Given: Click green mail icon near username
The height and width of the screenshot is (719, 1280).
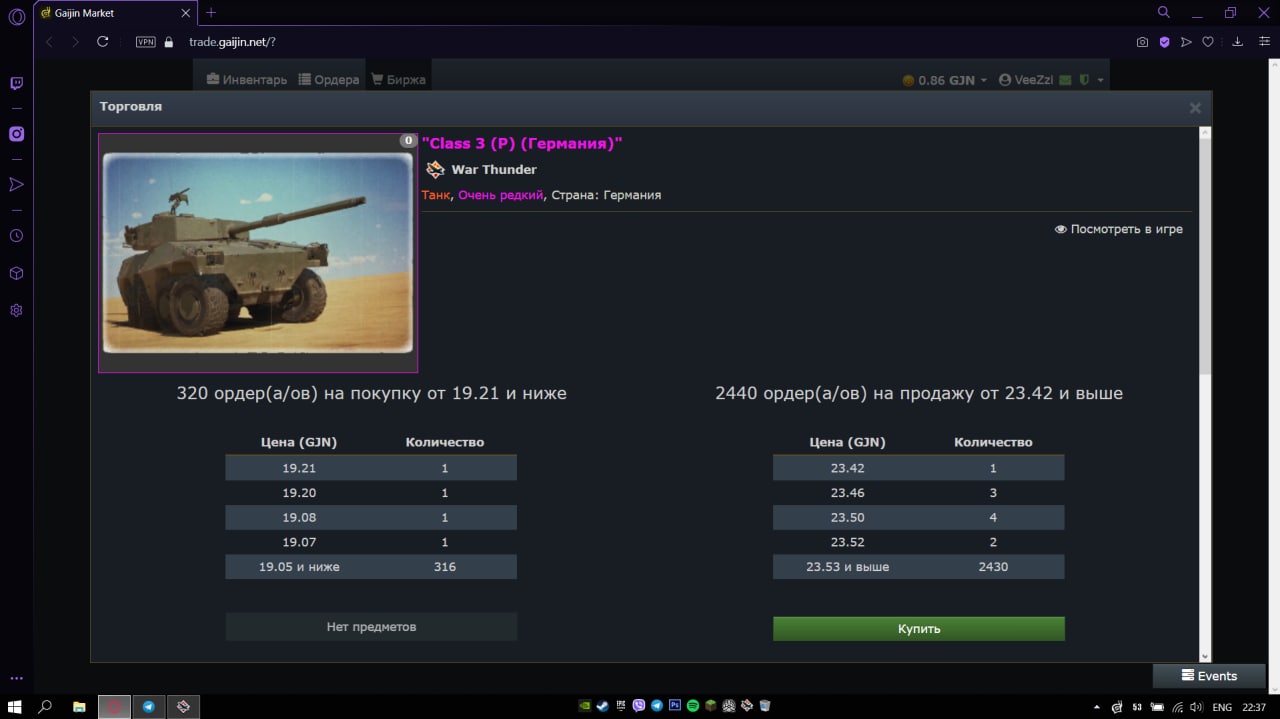Looking at the screenshot, I should tap(1066, 80).
